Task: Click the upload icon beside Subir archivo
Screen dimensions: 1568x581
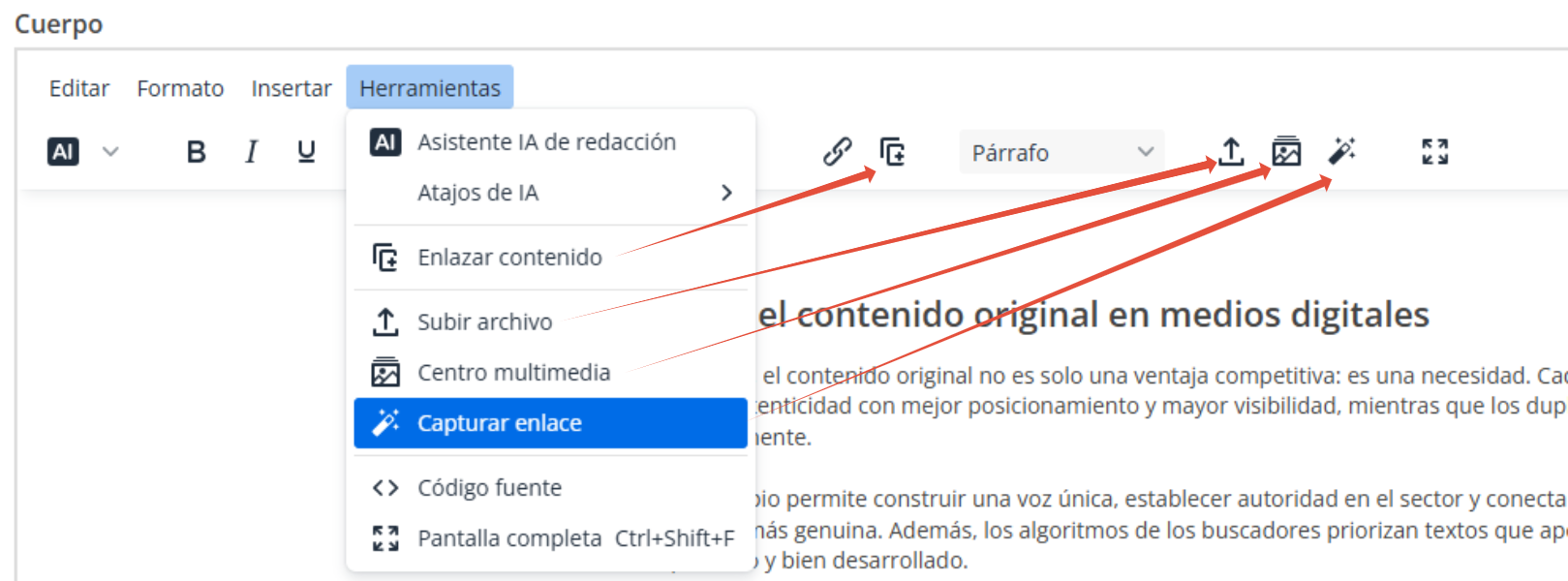Action: pyautogui.click(x=385, y=321)
